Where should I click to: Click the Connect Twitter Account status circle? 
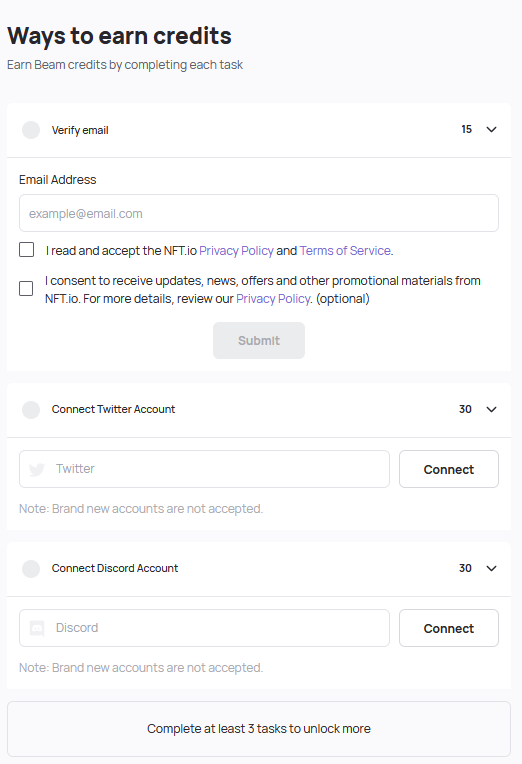click(31, 410)
